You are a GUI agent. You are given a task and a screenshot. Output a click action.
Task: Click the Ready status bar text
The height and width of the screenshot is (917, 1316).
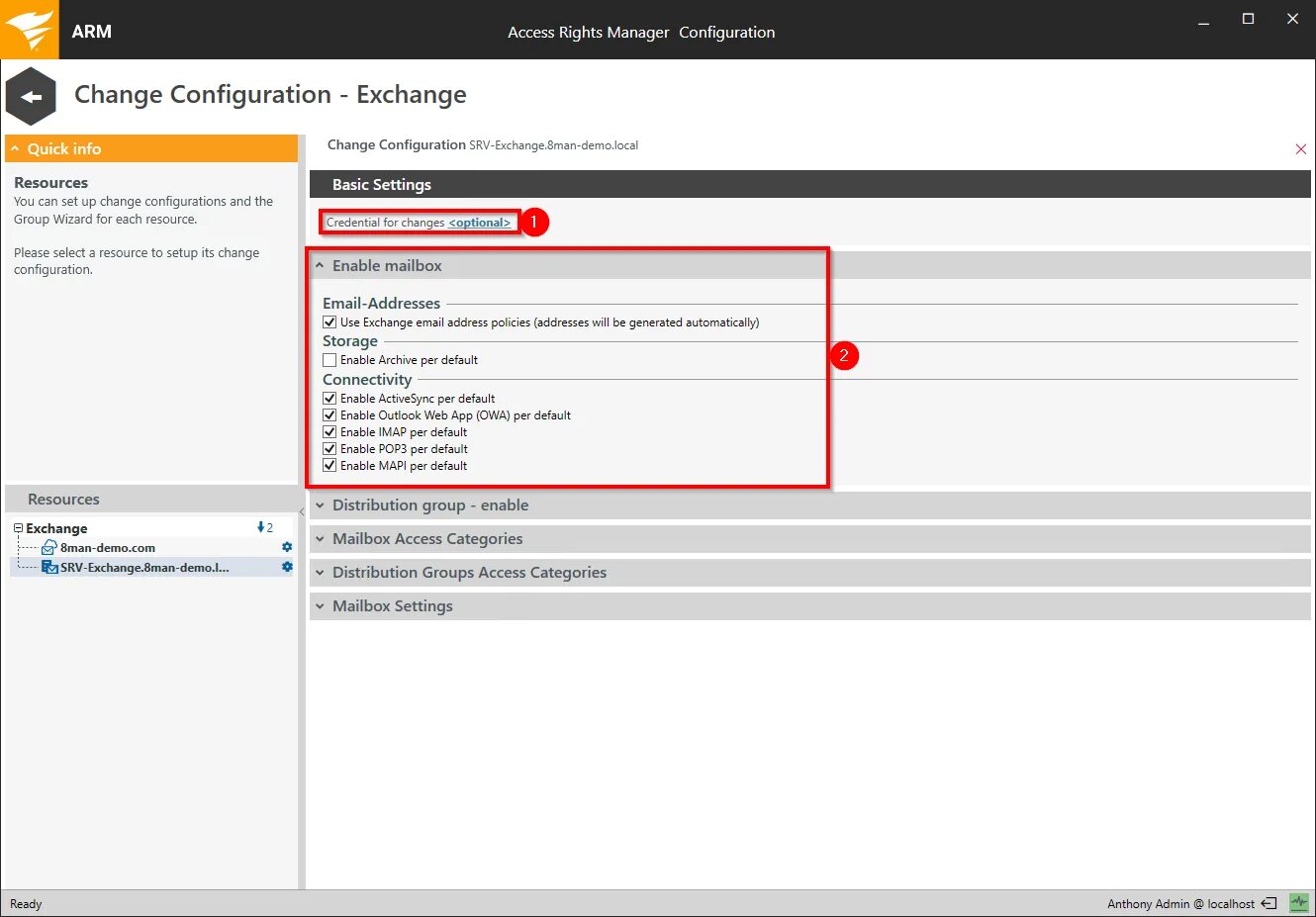pyautogui.click(x=26, y=903)
